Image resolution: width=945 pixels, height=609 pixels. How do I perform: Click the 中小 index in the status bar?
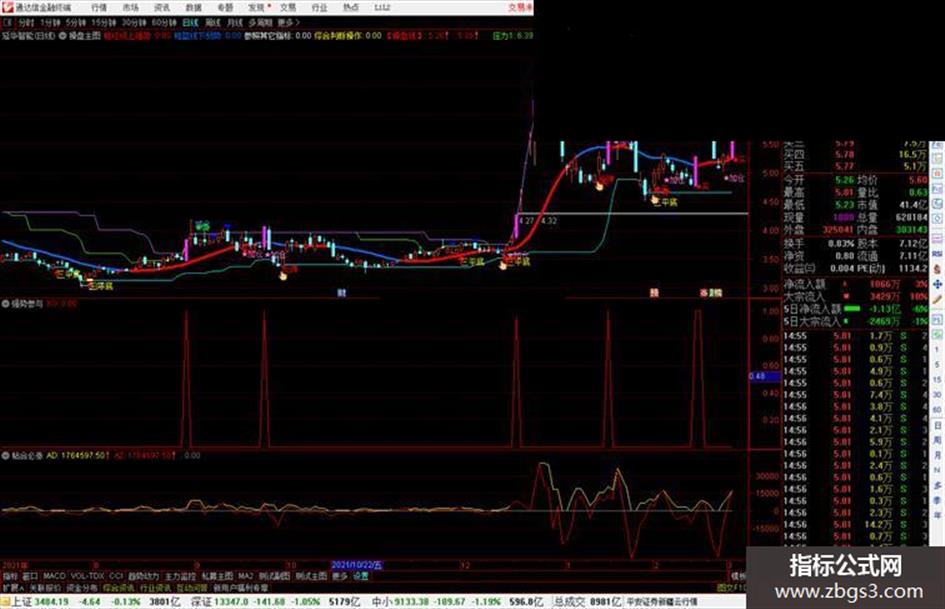[381, 602]
